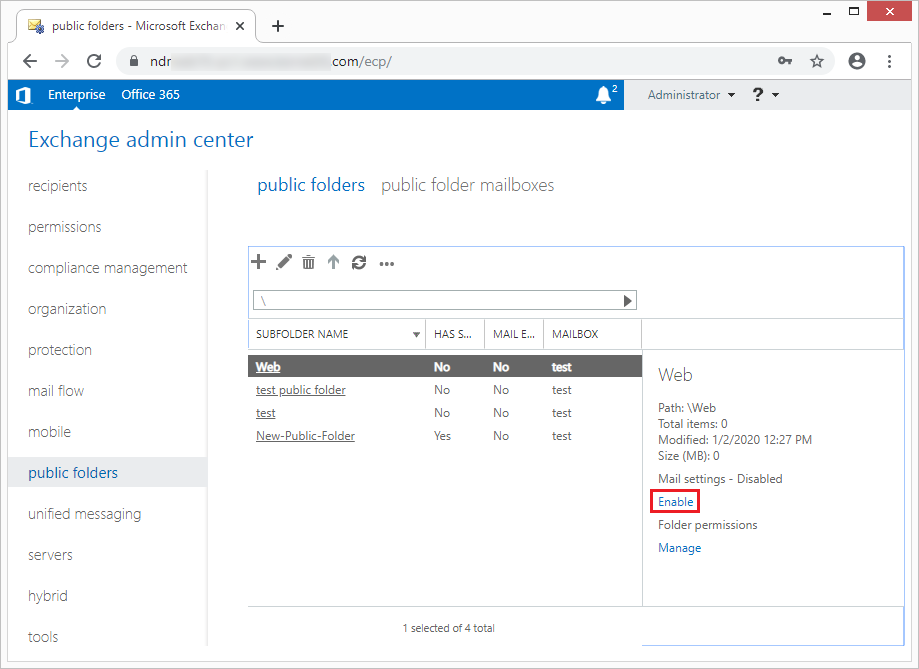Viewport: 919px width, 669px height.
Task: Open recipients section in sidebar
Action: (57, 186)
